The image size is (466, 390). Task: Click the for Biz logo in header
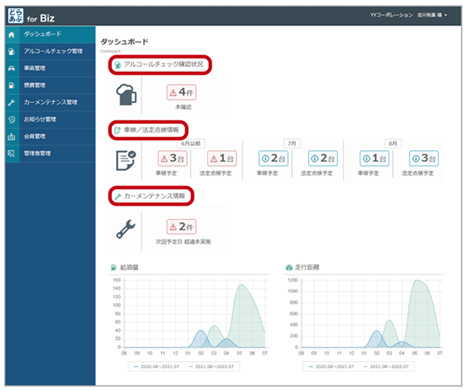pyautogui.click(x=31, y=16)
